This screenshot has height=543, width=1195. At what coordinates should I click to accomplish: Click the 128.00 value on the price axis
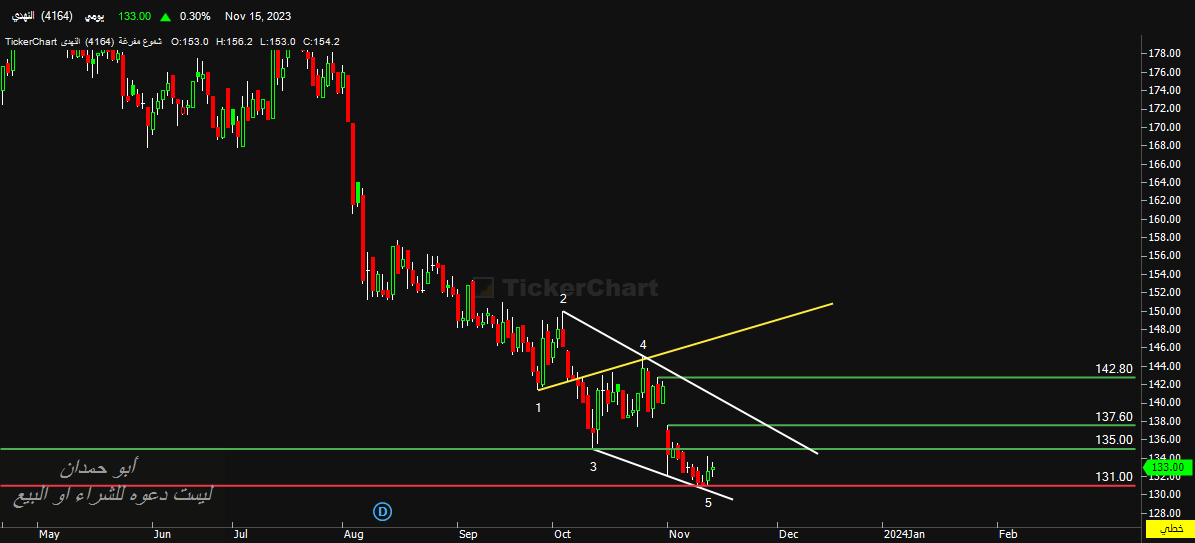[x=1165, y=513]
